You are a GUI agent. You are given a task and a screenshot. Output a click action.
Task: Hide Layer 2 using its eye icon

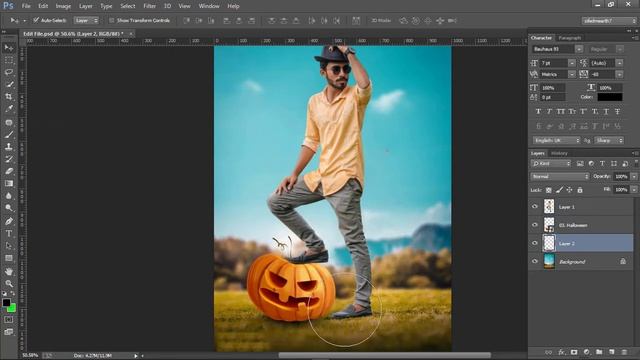click(535, 243)
